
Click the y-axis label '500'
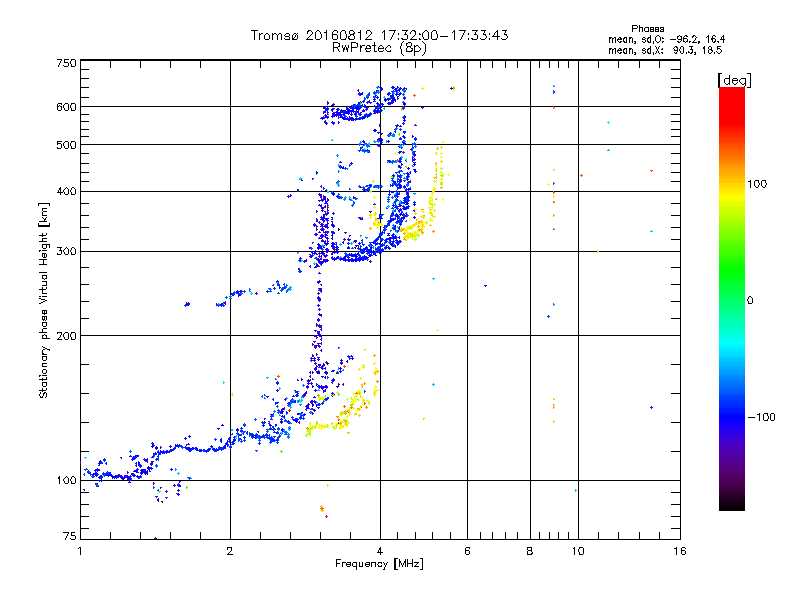tap(66, 145)
